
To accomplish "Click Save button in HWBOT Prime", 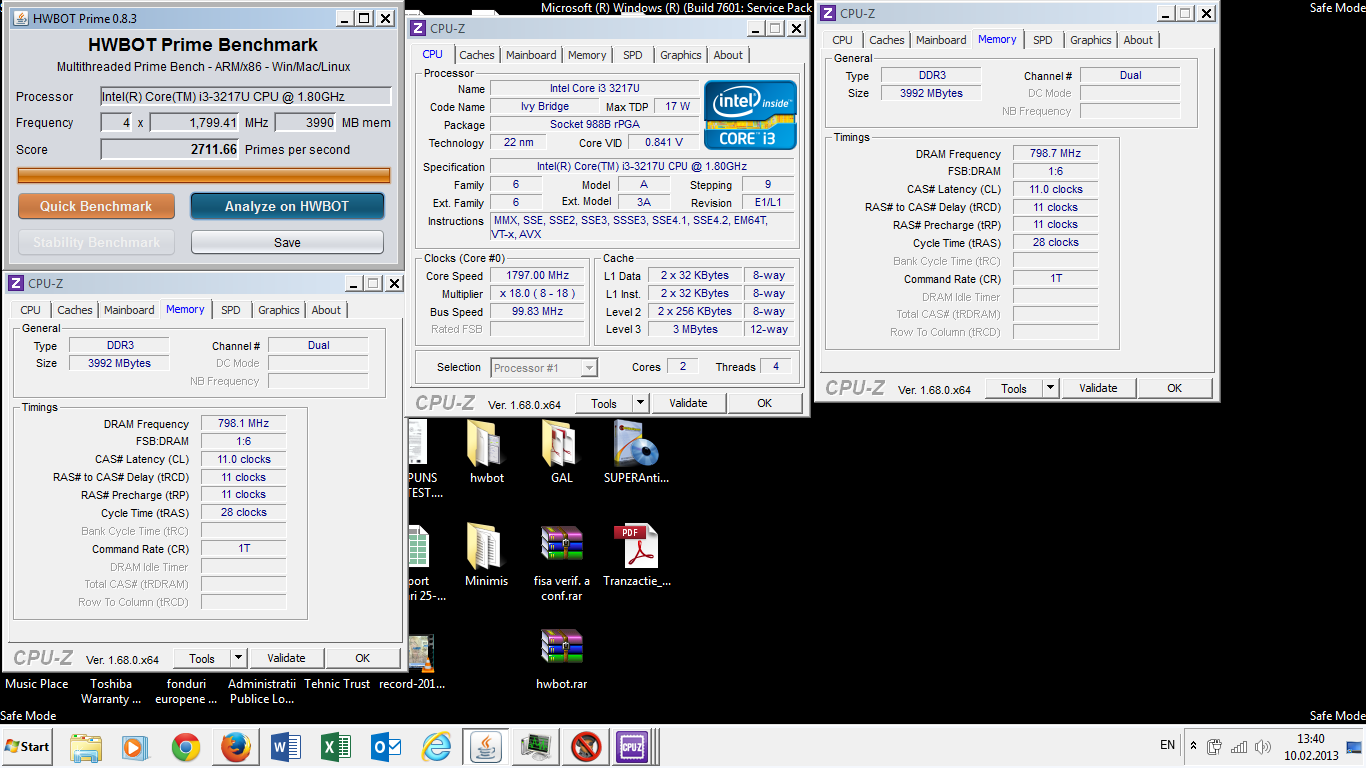I will [x=287, y=242].
